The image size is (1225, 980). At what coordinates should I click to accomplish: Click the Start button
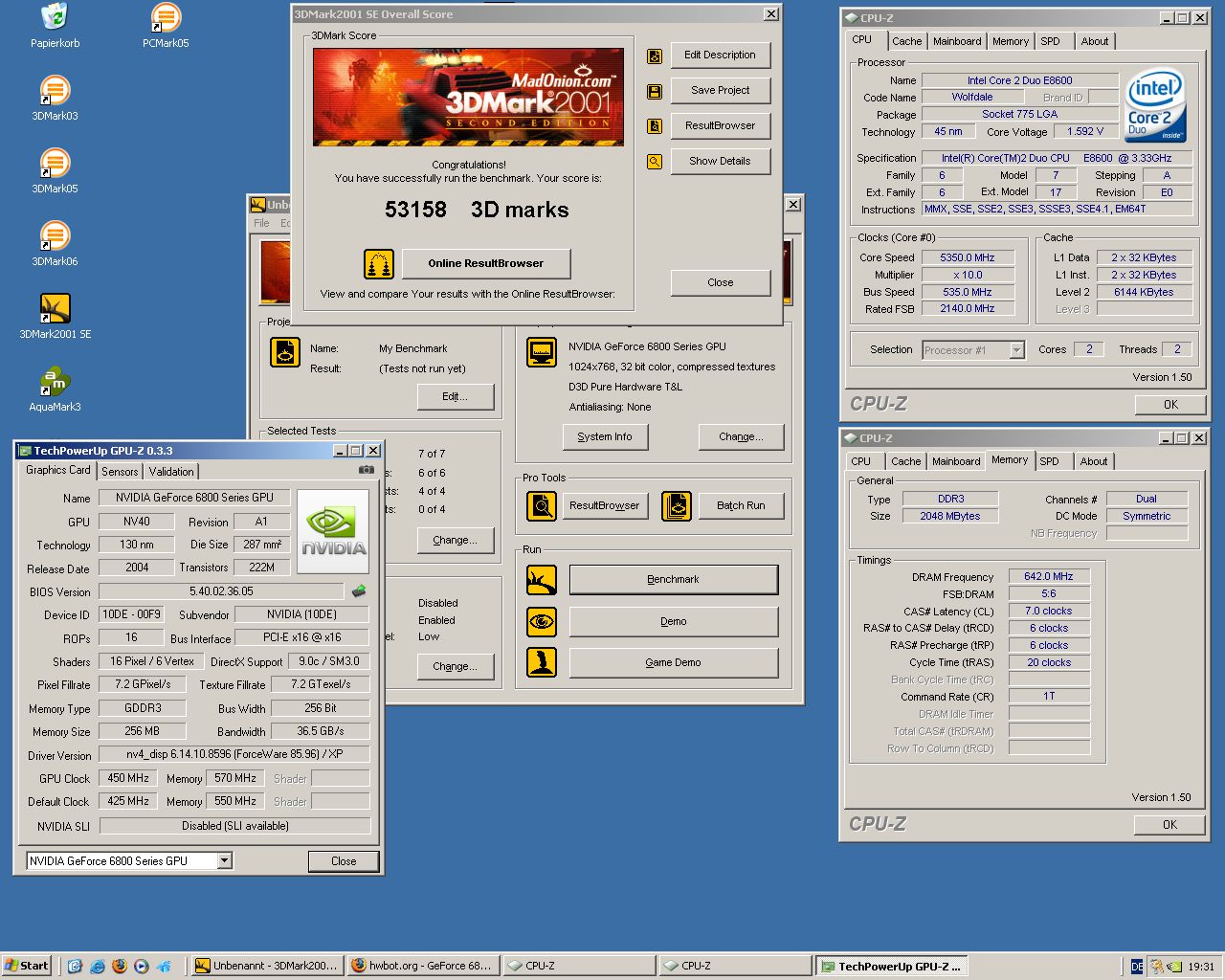(26, 966)
